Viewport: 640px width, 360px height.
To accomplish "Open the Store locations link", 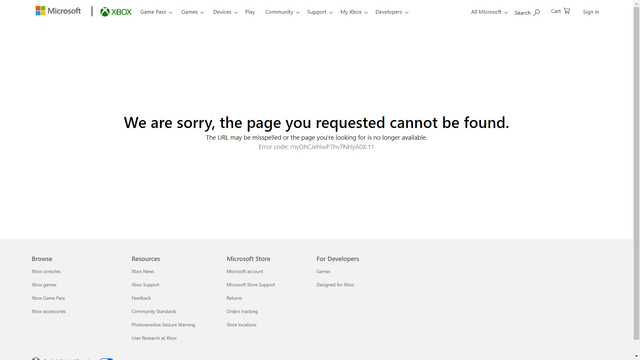I will [x=241, y=325].
